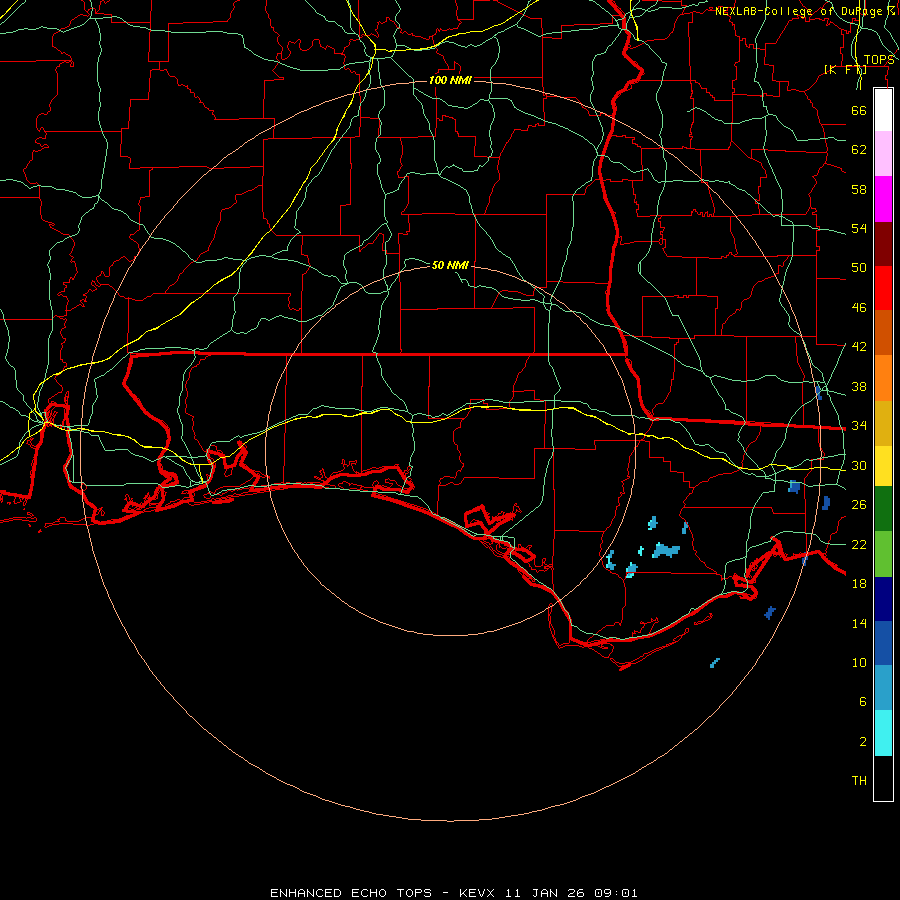
Task: Click the '[K FT]' units label
Action: 845,70
